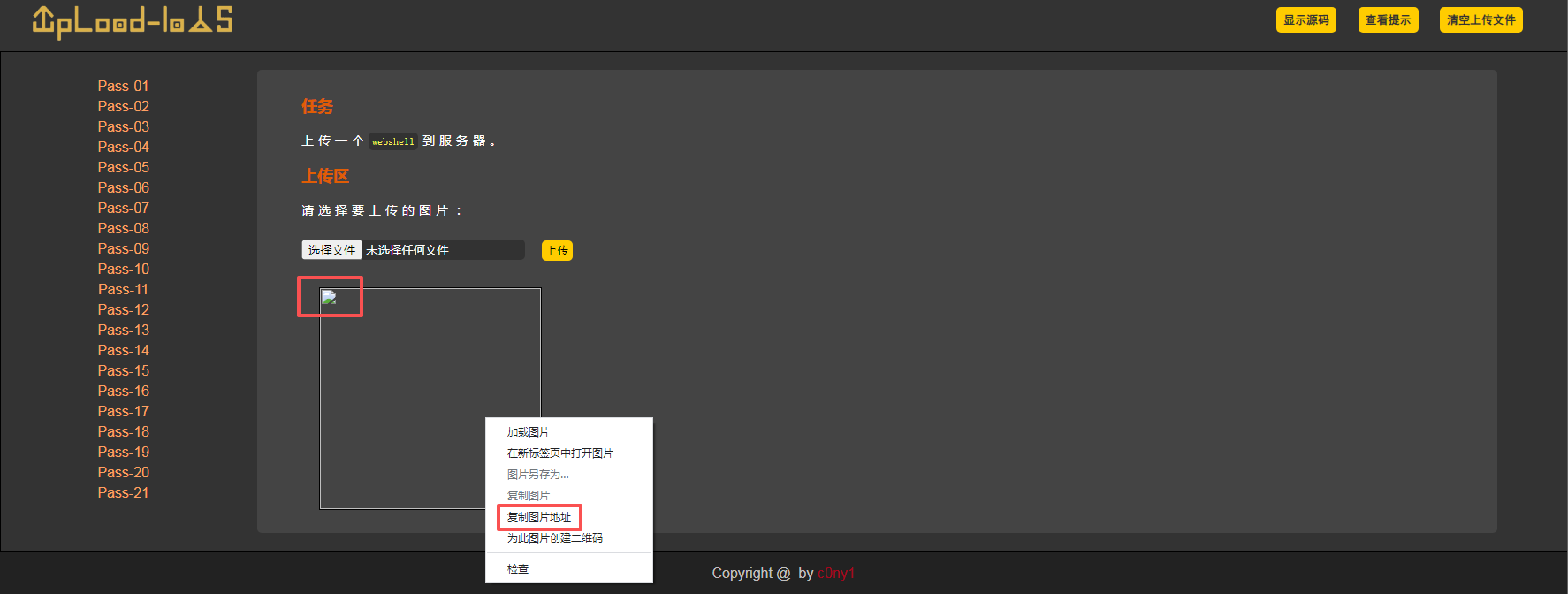This screenshot has width=1568, height=594.
Task: Navigate to Pass-13 link
Action: point(123,330)
